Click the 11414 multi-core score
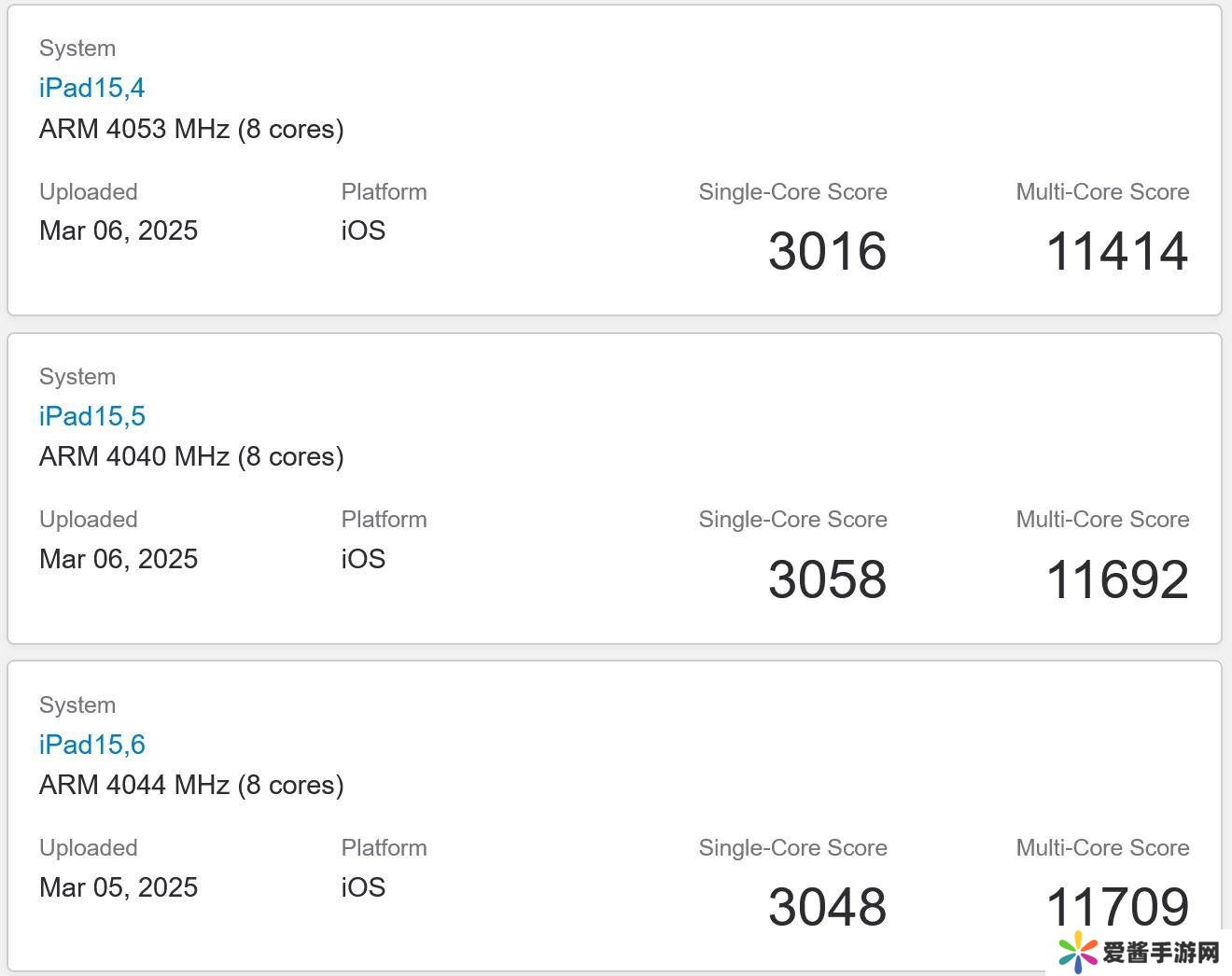The image size is (1232, 976). pos(1116,251)
